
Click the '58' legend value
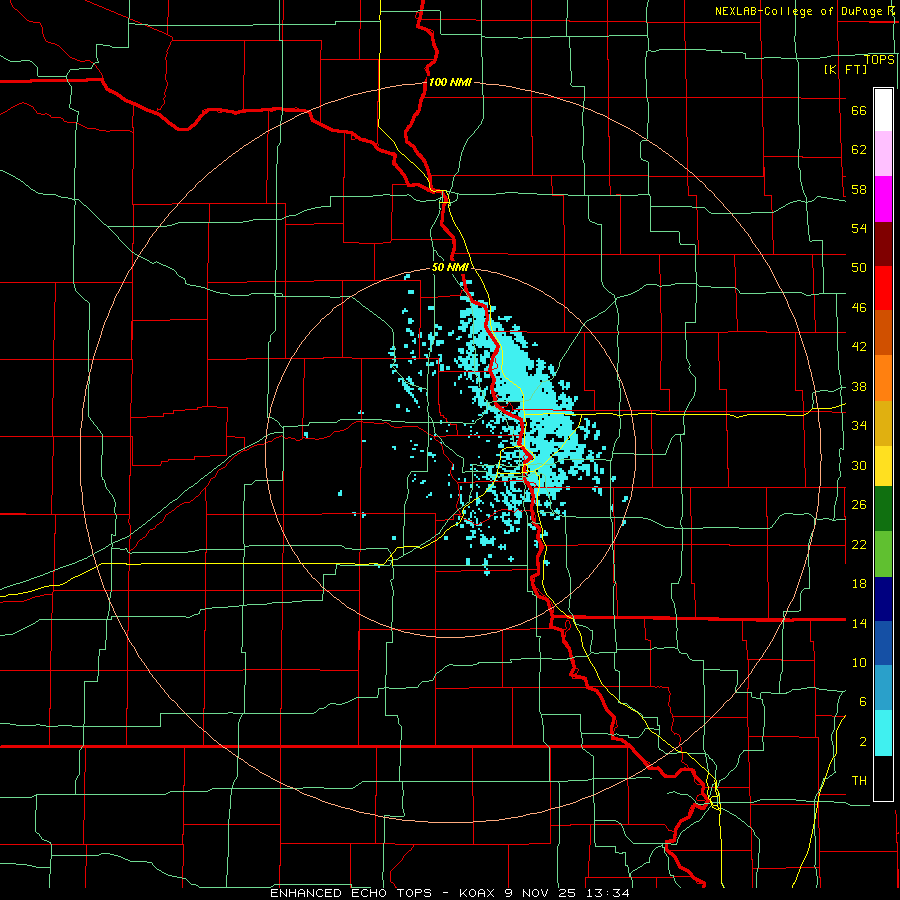point(859,189)
